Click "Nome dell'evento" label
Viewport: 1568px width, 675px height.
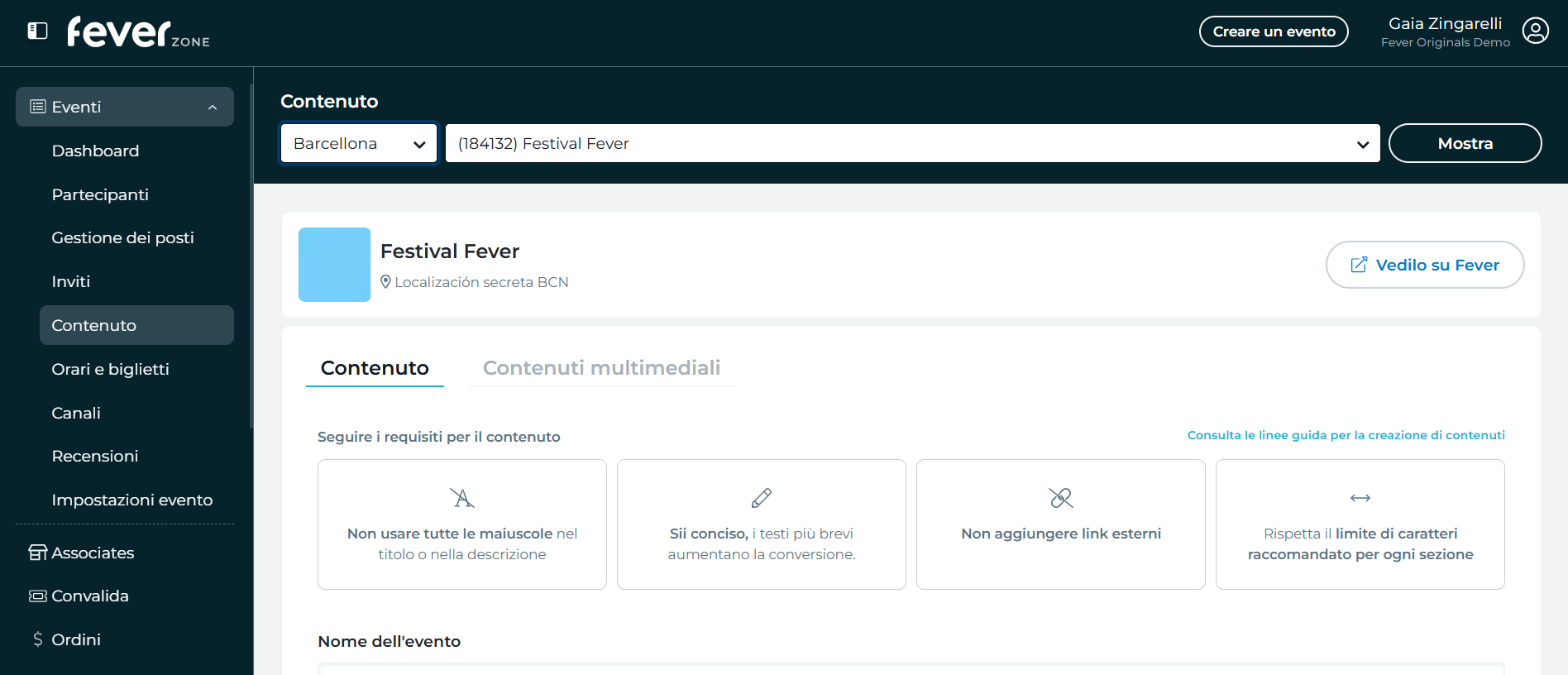point(390,641)
